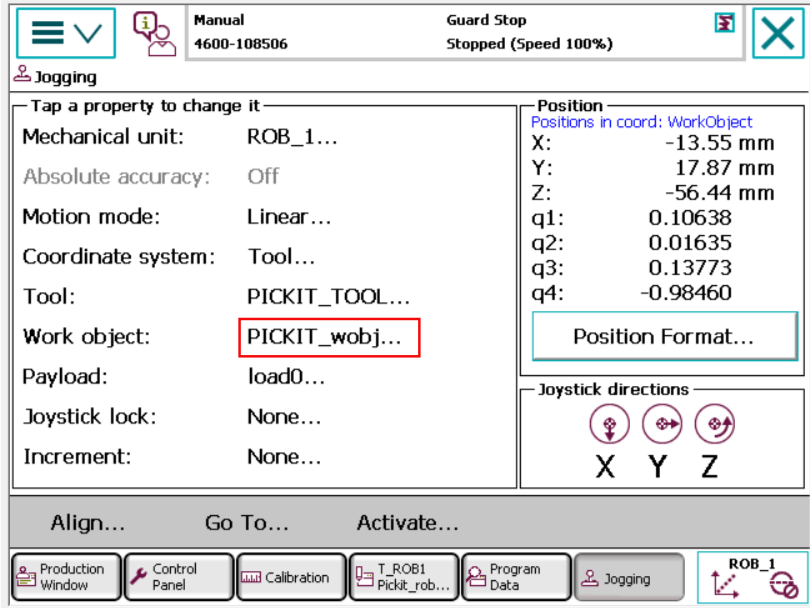The width and height of the screenshot is (810, 609).
Task: Select the PICKIT_wobj work object
Action: tap(328, 338)
